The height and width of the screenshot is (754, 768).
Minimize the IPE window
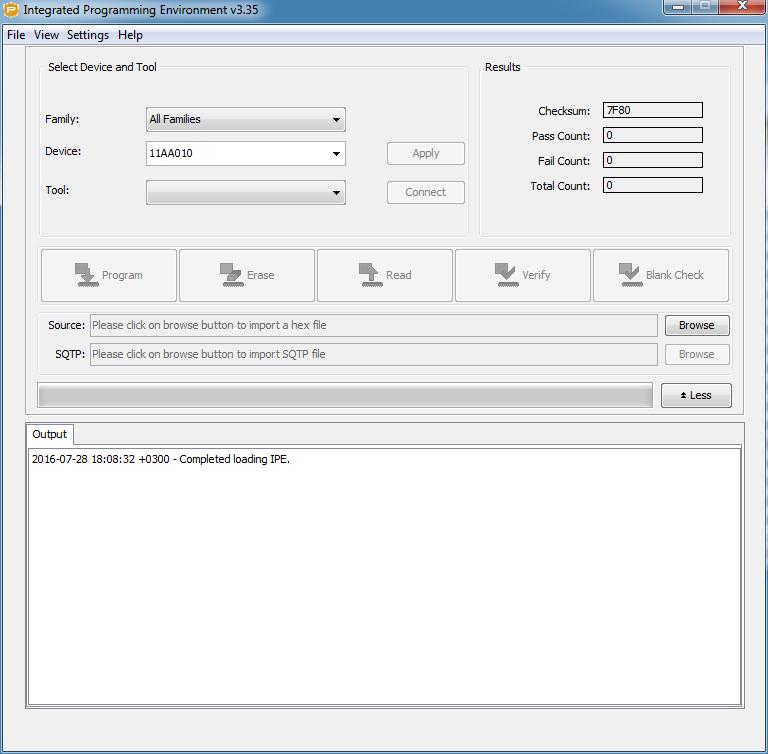678,7
